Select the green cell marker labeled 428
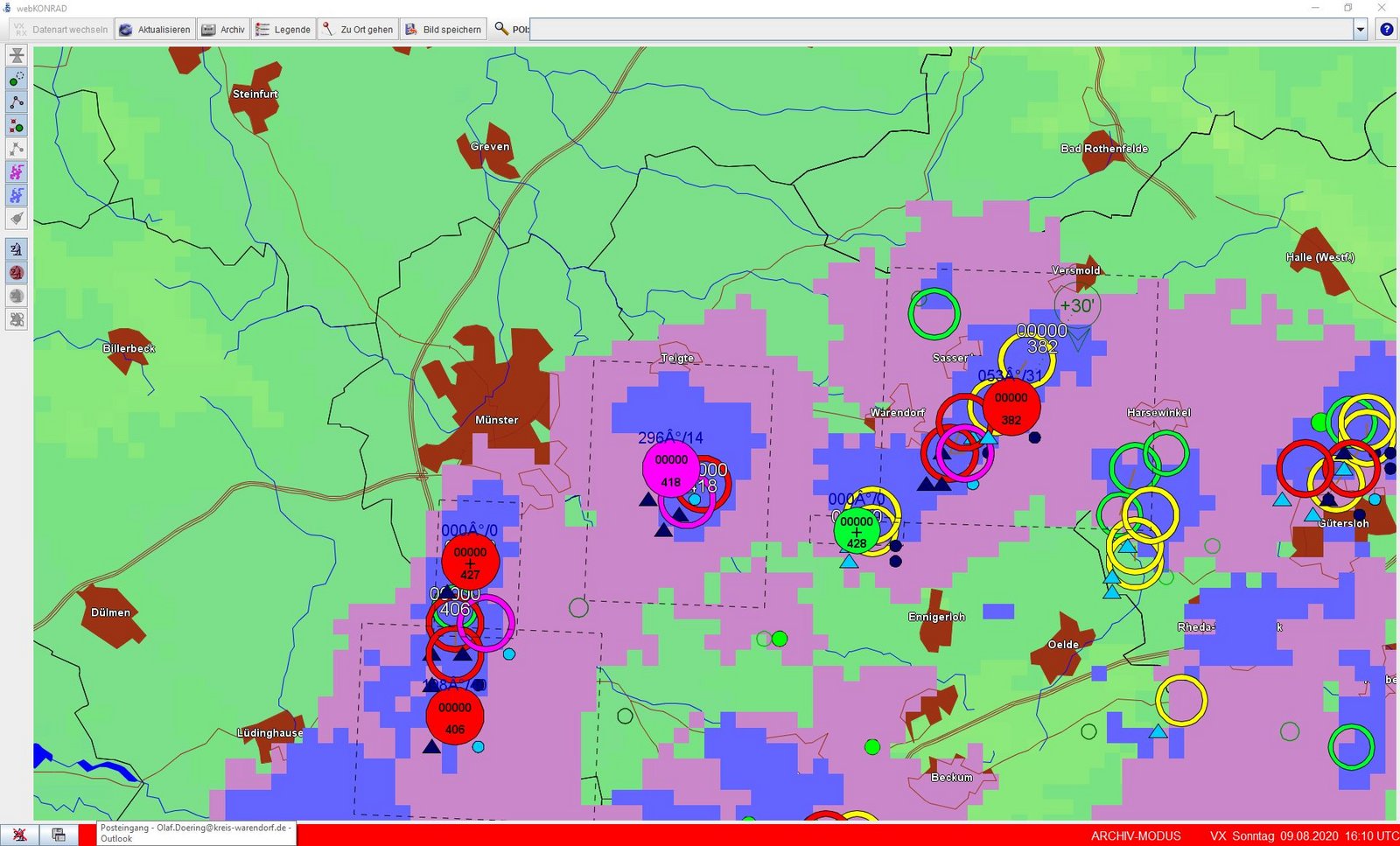The height and width of the screenshot is (846, 1400). [x=857, y=532]
